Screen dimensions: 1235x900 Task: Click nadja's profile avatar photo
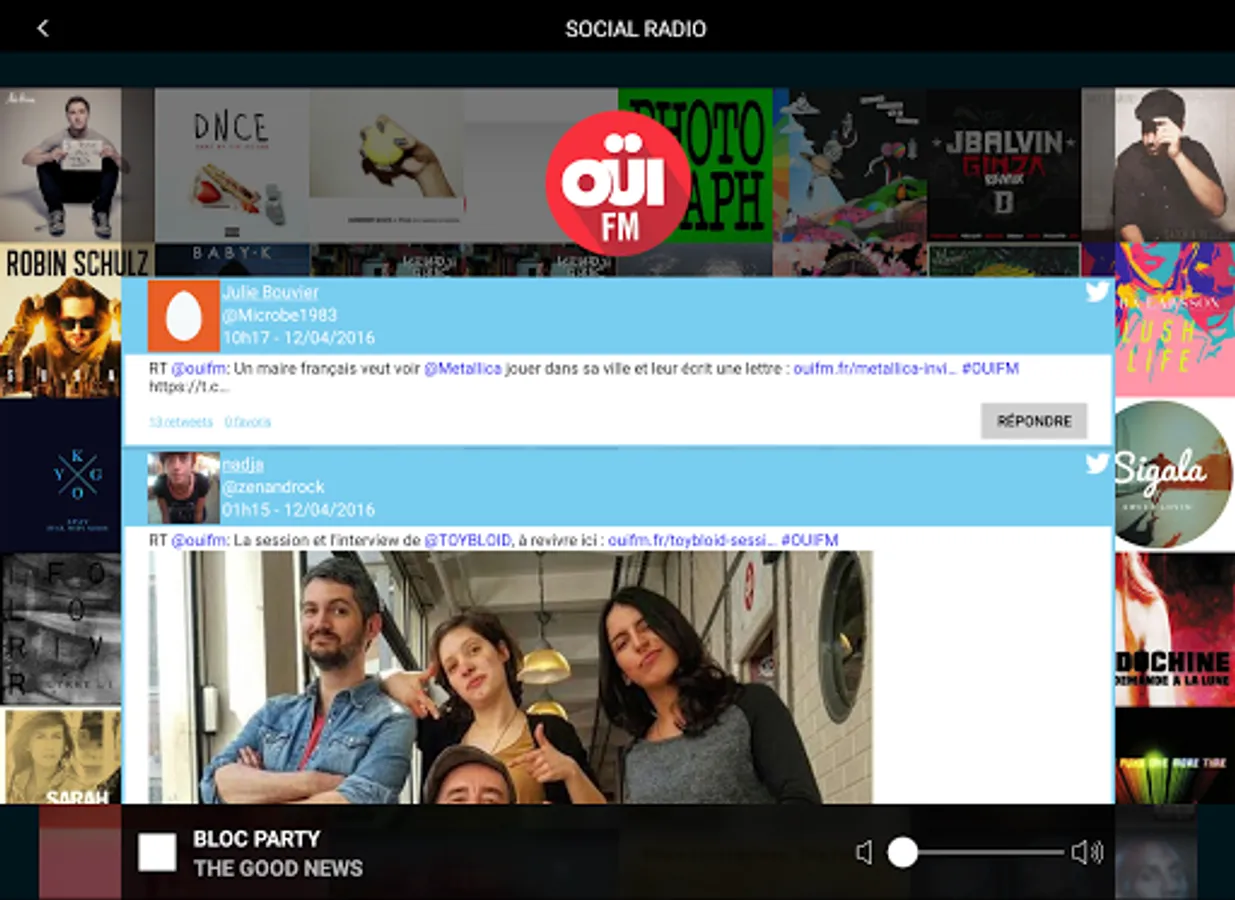184,488
